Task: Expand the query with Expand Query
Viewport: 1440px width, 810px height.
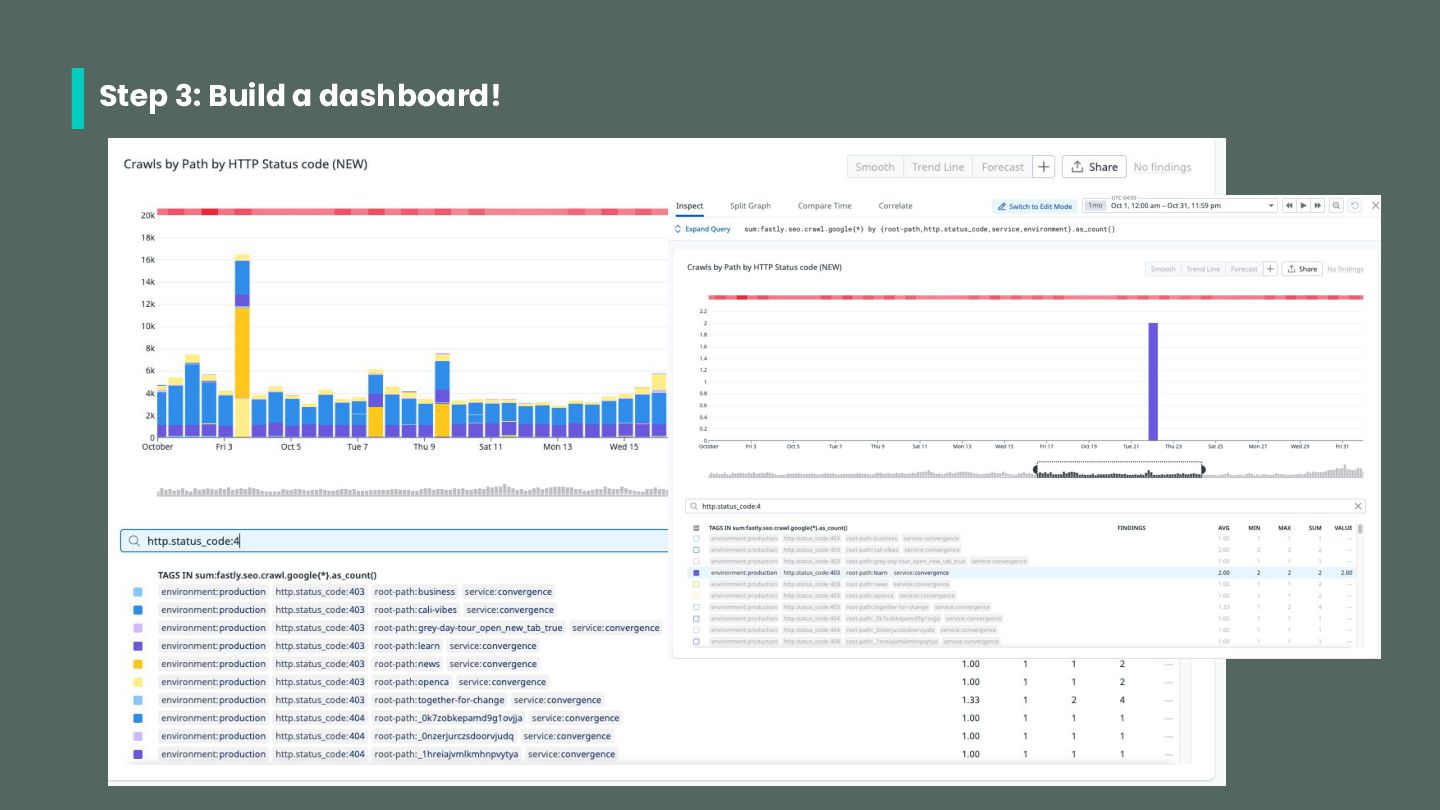Action: (703, 229)
